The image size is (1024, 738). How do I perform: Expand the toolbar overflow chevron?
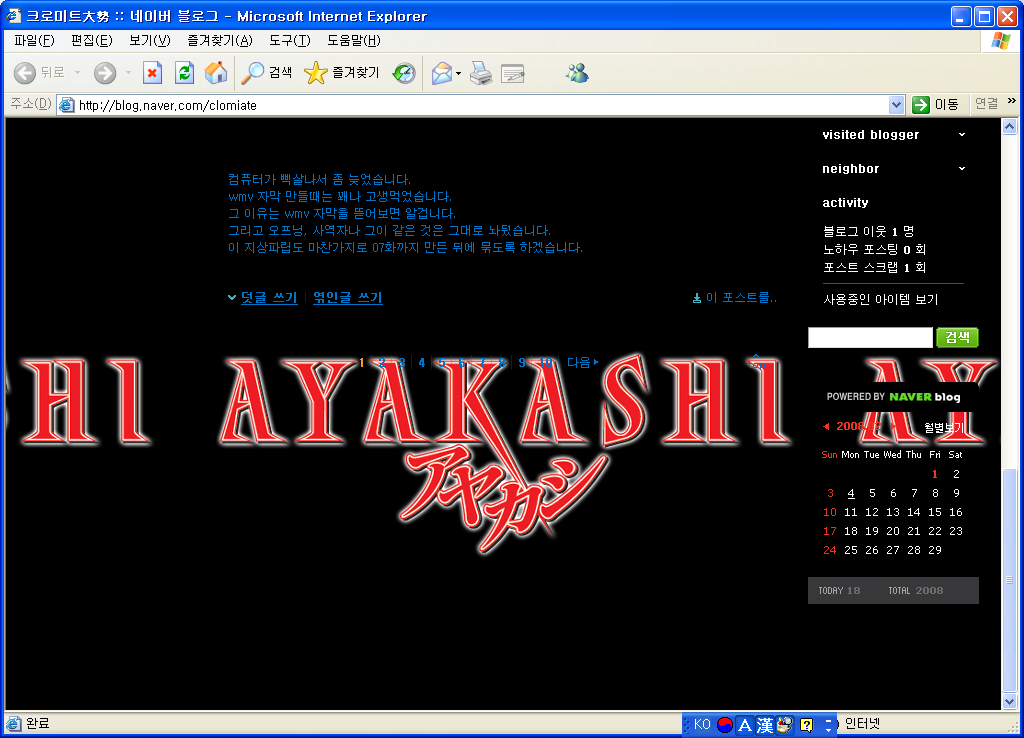click(x=1012, y=101)
